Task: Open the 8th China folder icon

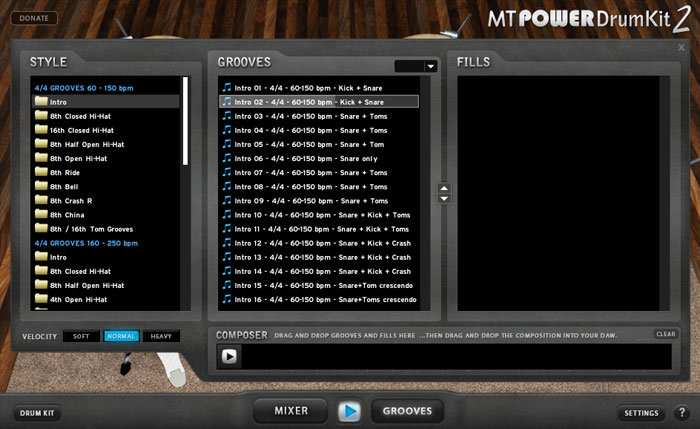Action: click(41, 214)
